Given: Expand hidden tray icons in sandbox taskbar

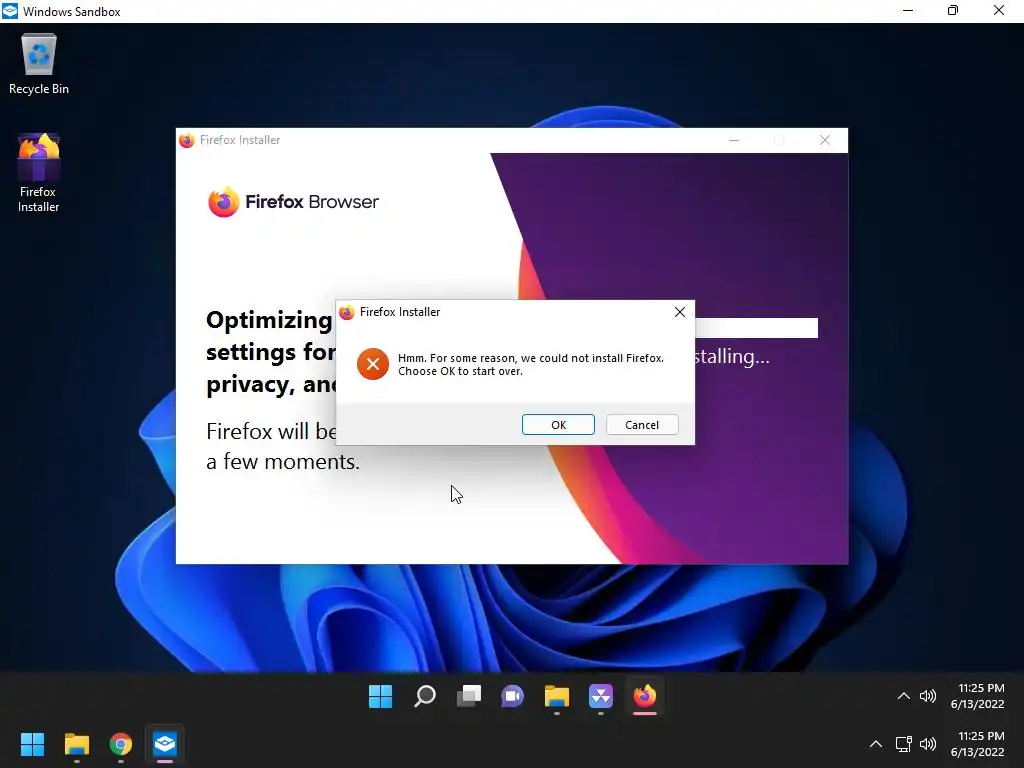Looking at the screenshot, I should click(x=904, y=696).
